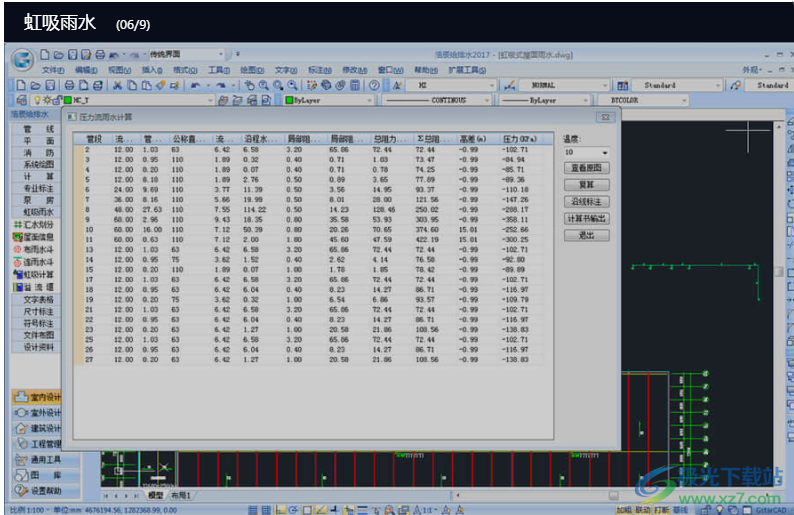Click the 压力 column header in table
794x515 pixels.
point(520,139)
